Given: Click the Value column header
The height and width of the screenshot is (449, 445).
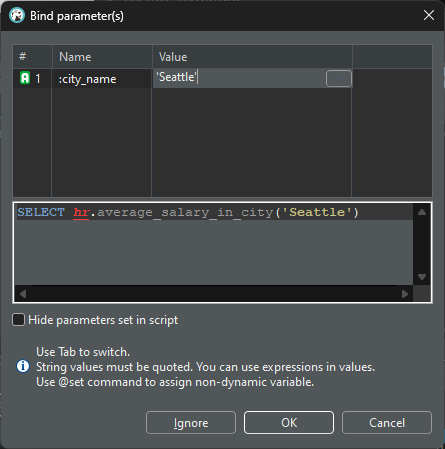Looking at the screenshot, I should [x=252, y=57].
